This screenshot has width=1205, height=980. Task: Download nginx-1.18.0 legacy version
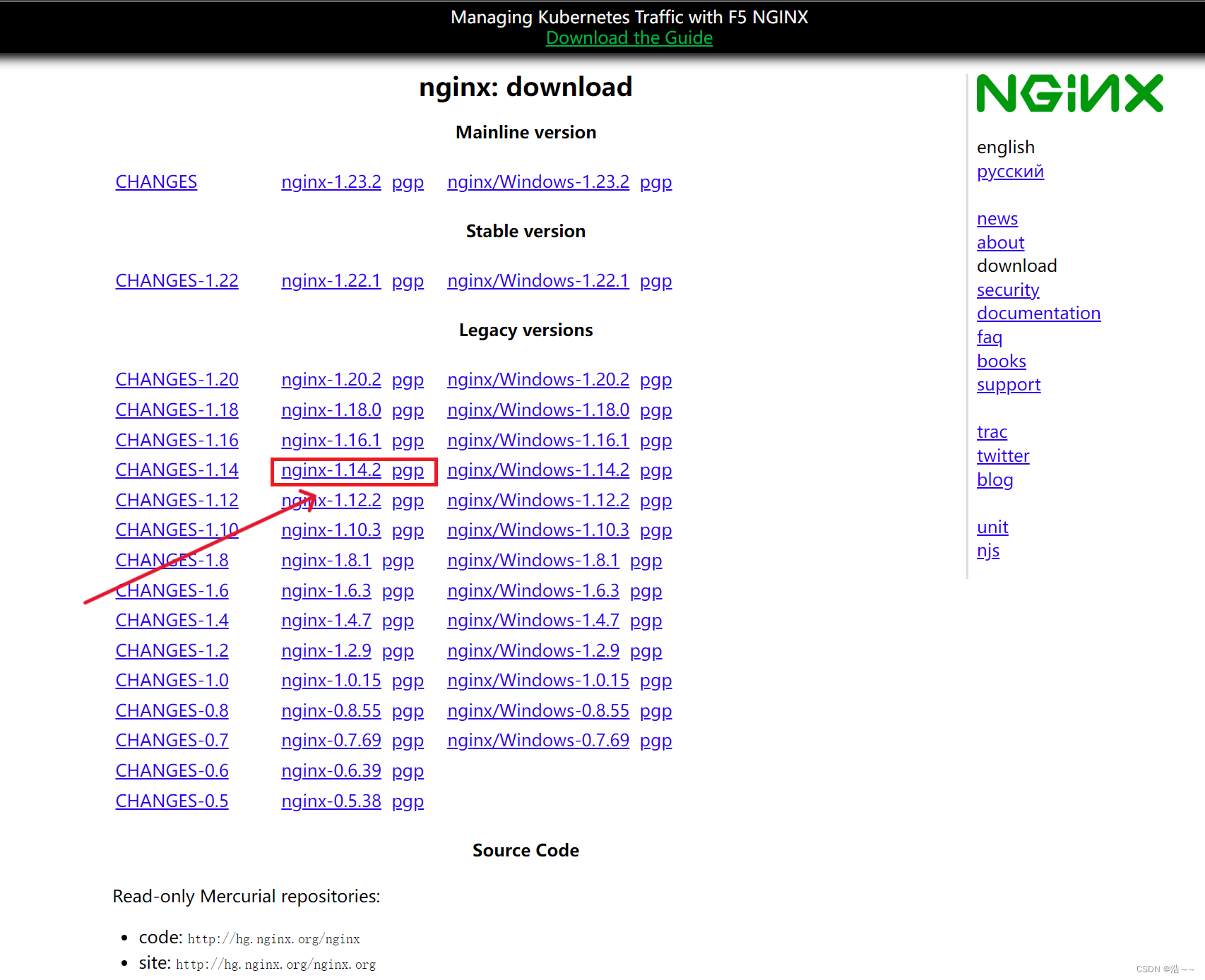coord(331,410)
